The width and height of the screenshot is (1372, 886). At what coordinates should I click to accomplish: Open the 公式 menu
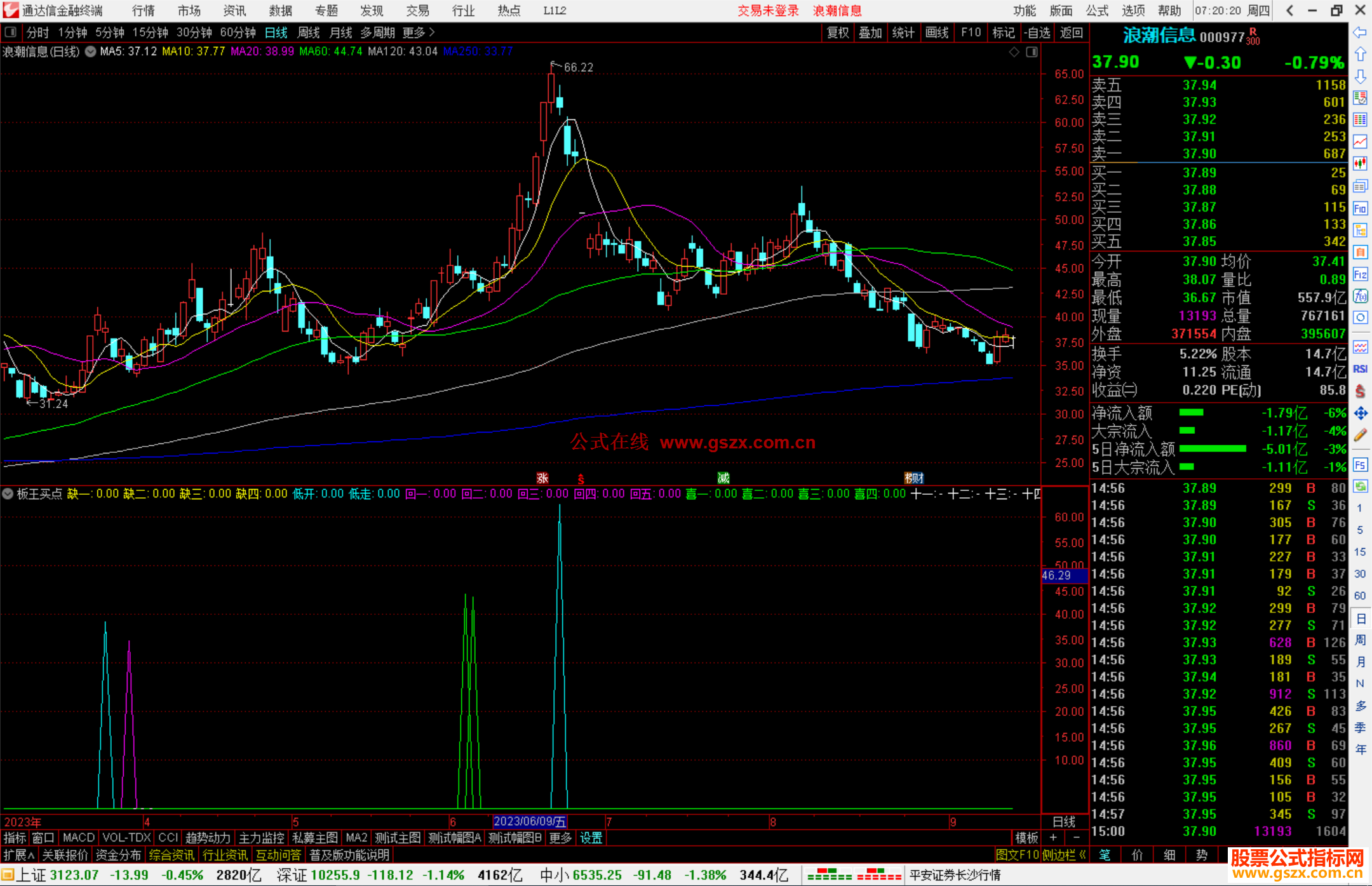pyautogui.click(x=1096, y=11)
